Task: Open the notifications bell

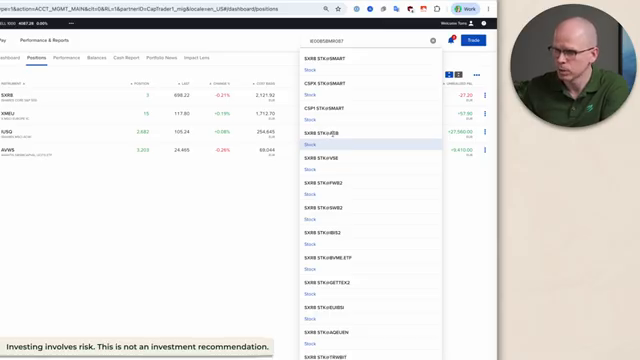Action: click(x=451, y=40)
